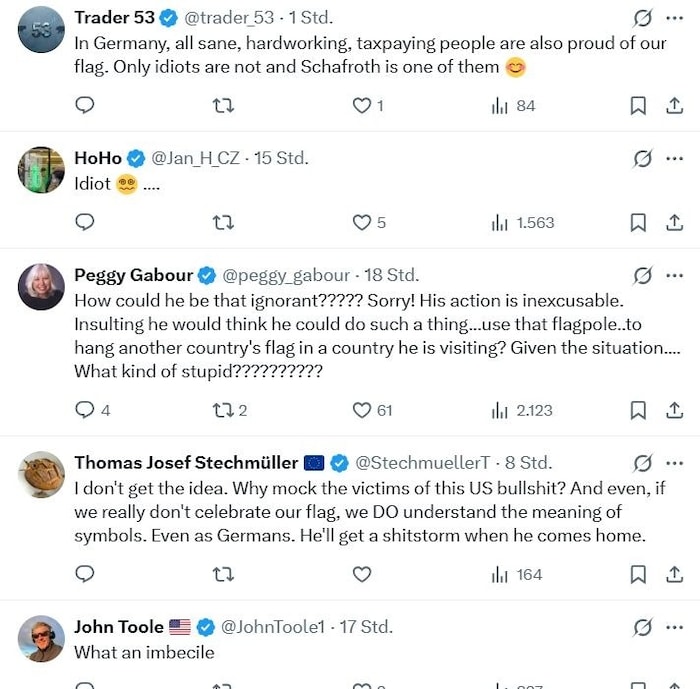Like Trader 53's post
The image size is (700, 689).
[362, 106]
